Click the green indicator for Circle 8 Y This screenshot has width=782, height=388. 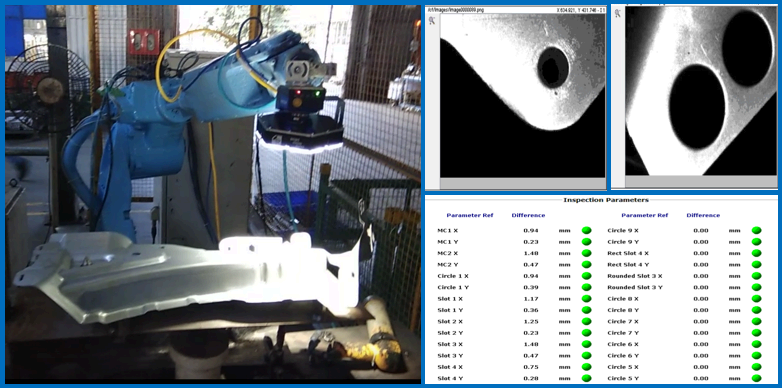pos(757,310)
